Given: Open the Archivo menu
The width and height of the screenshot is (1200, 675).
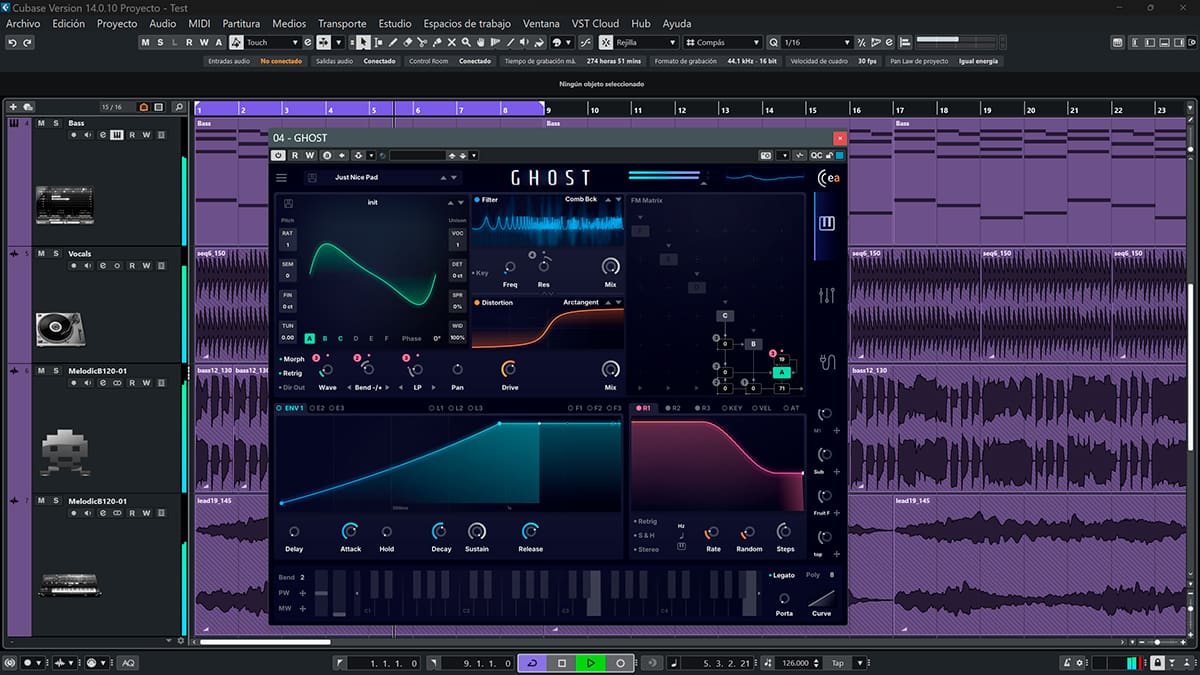Looking at the screenshot, I should click(23, 23).
